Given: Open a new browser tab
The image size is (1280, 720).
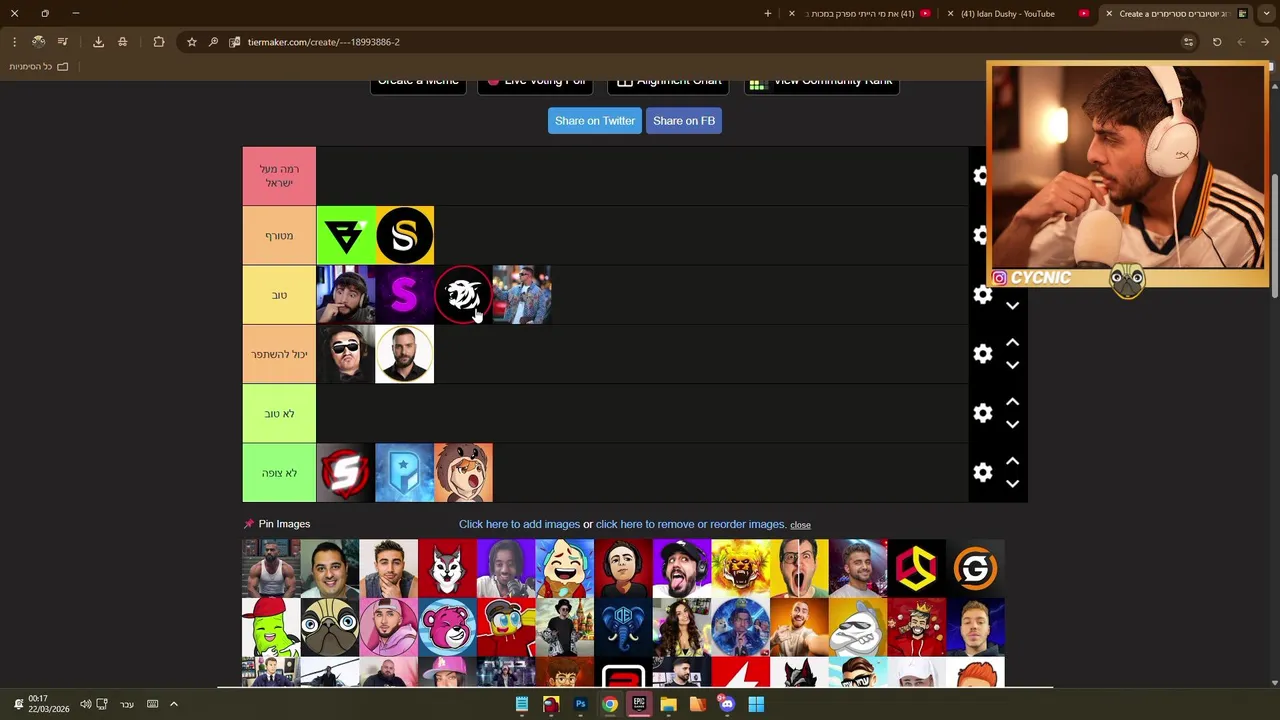Looking at the screenshot, I should pos(768,14).
